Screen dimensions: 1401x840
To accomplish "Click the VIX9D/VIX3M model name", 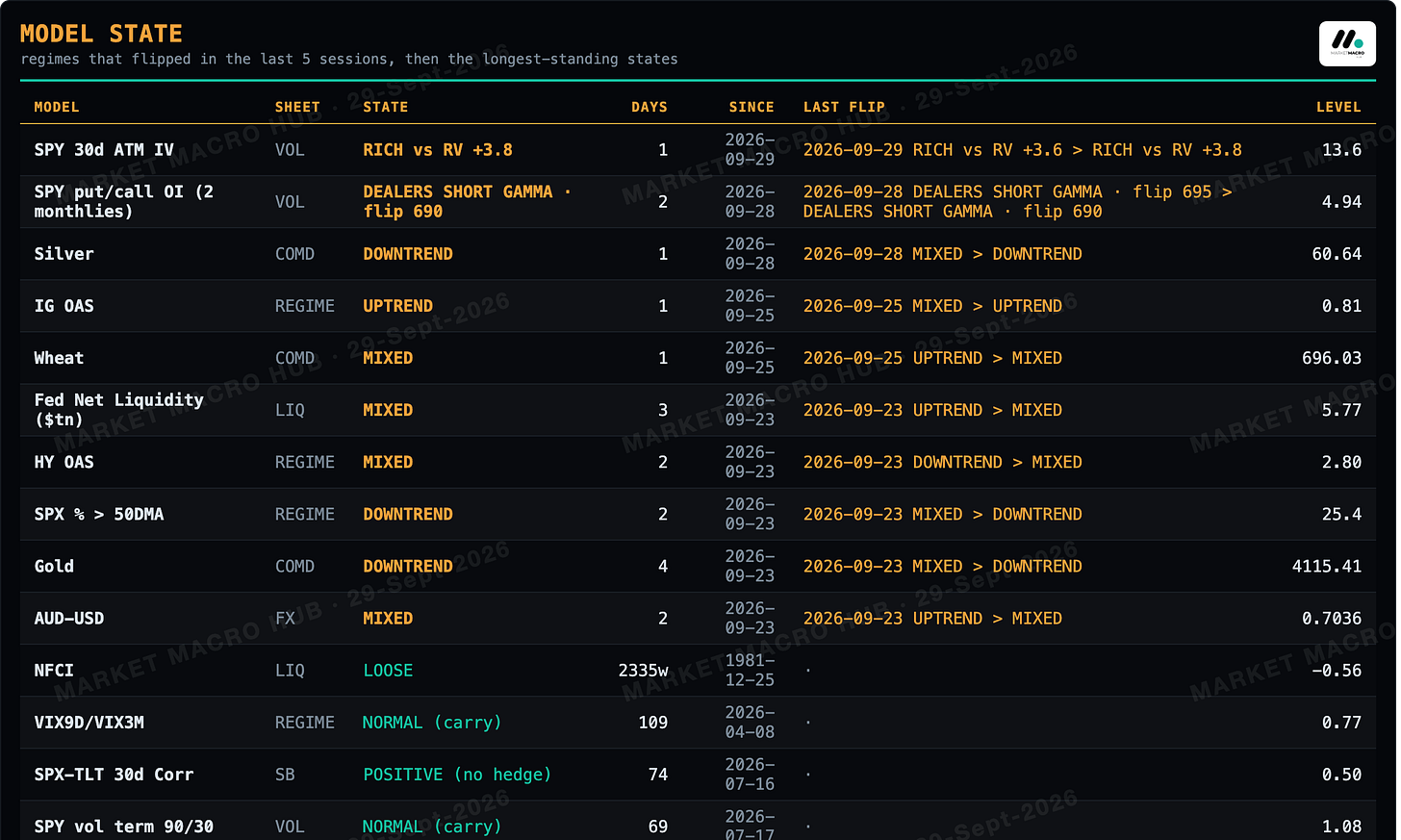I will (x=89, y=722).
